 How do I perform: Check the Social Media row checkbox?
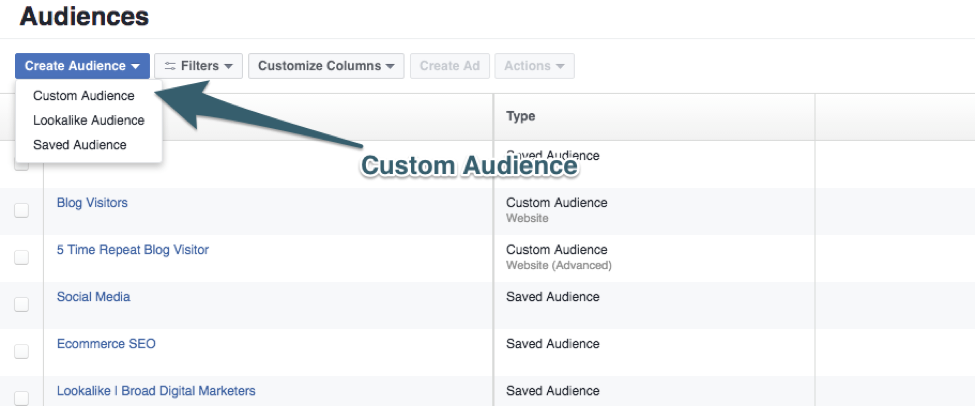(x=21, y=305)
